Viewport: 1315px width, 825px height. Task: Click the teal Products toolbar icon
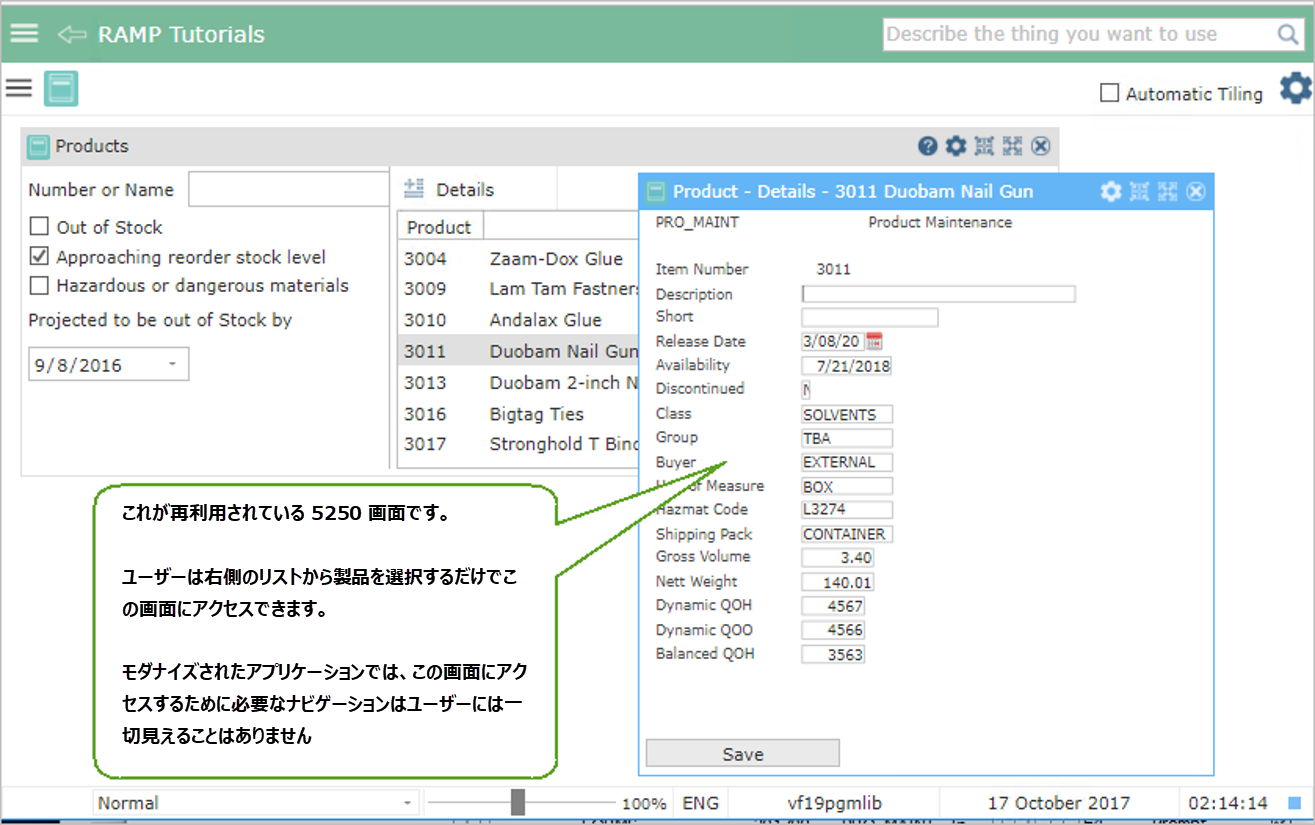coord(61,89)
